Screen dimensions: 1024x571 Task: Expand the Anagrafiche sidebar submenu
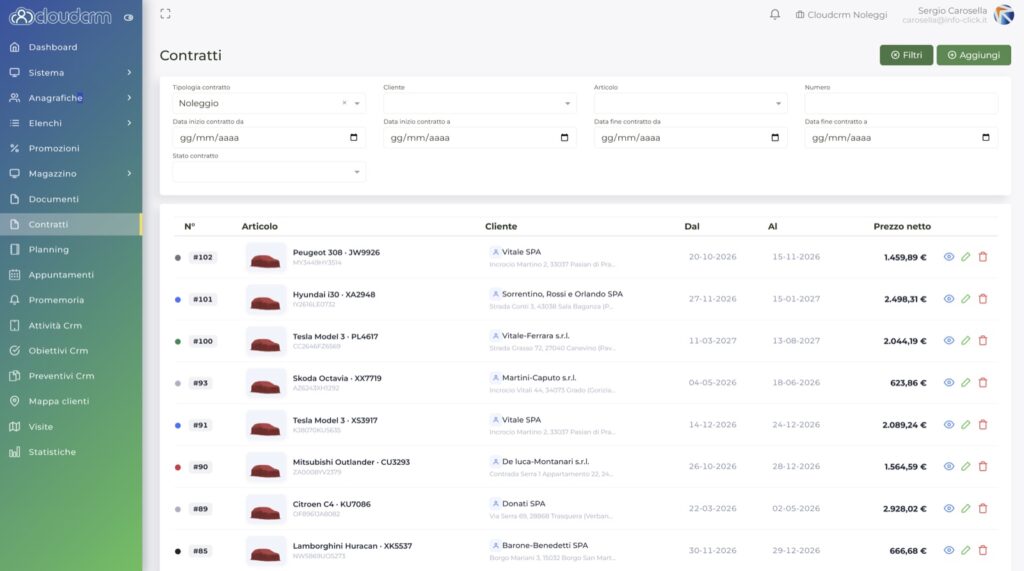click(x=71, y=98)
